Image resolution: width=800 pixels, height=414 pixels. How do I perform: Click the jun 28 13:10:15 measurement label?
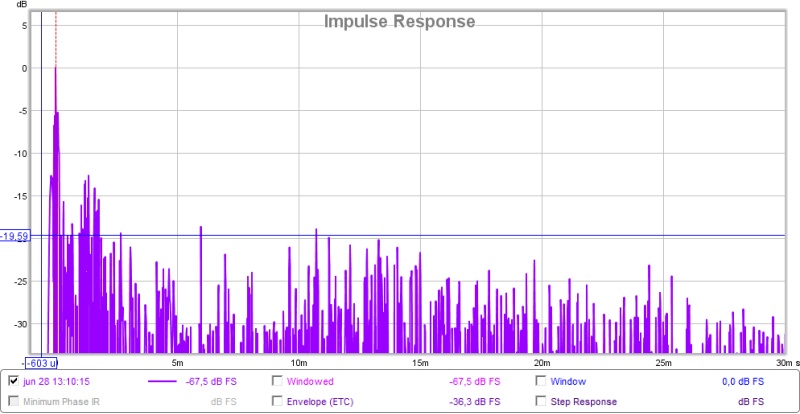(x=57, y=381)
